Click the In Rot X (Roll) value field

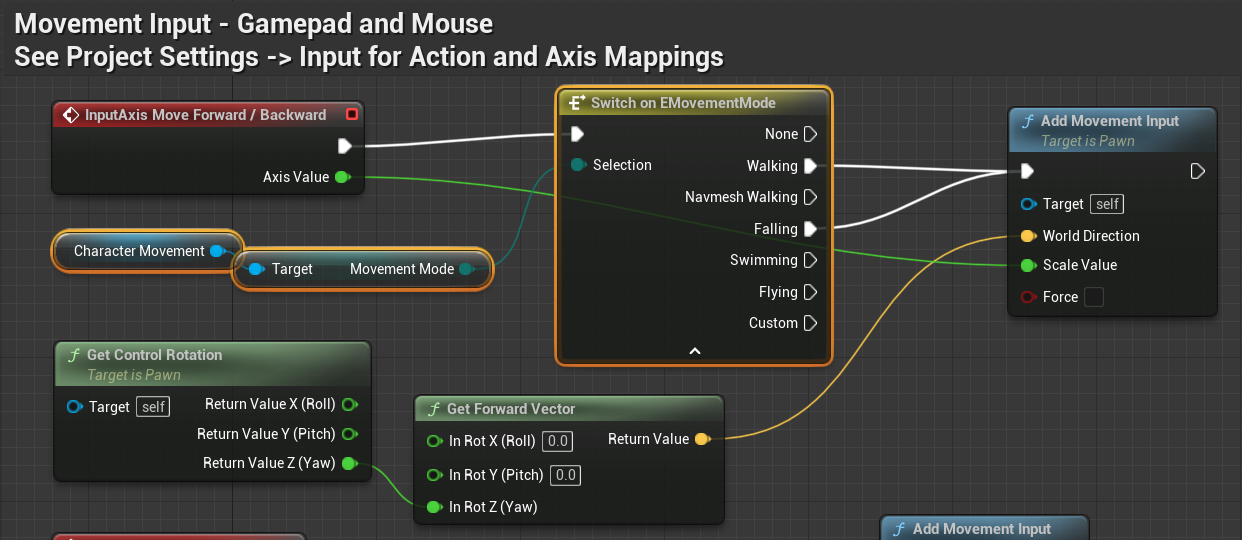(558, 441)
